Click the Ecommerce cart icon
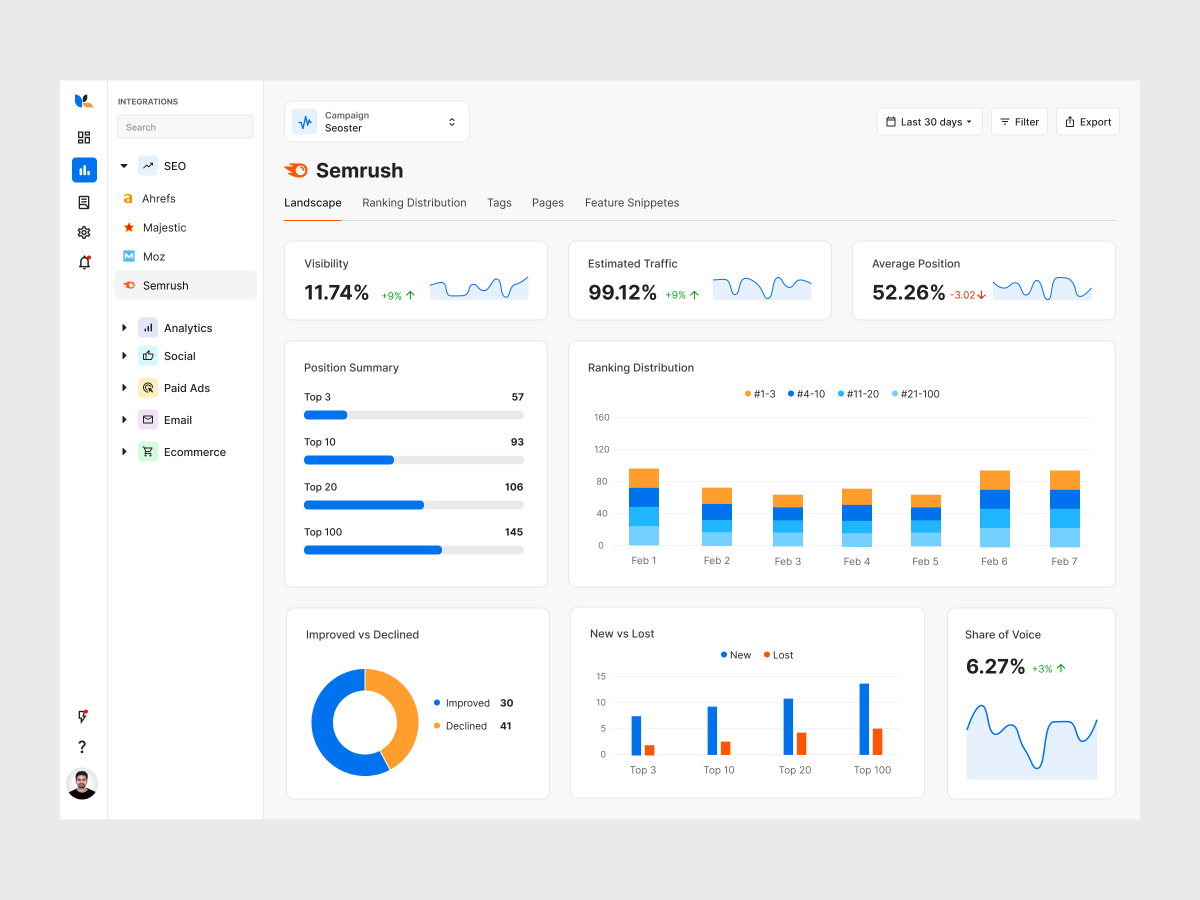This screenshot has width=1200, height=900. click(x=148, y=452)
